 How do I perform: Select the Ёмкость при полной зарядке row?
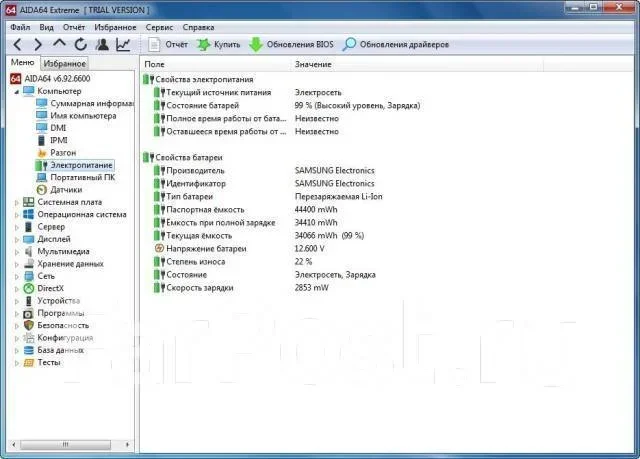[246, 223]
